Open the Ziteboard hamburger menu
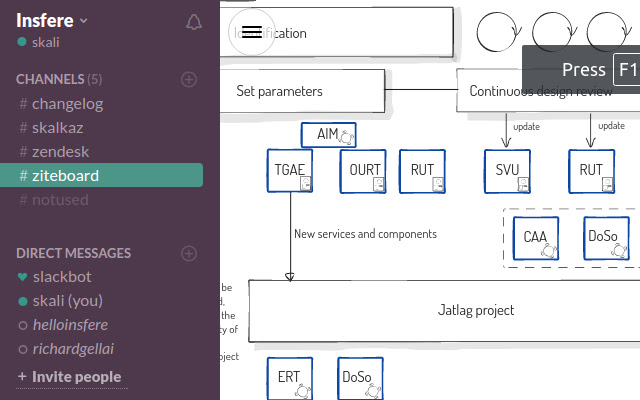640x400 pixels. click(x=252, y=32)
